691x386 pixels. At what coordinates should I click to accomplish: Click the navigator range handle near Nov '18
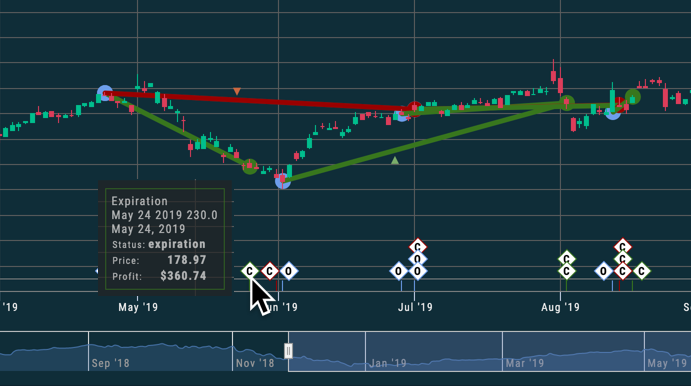[x=288, y=351]
